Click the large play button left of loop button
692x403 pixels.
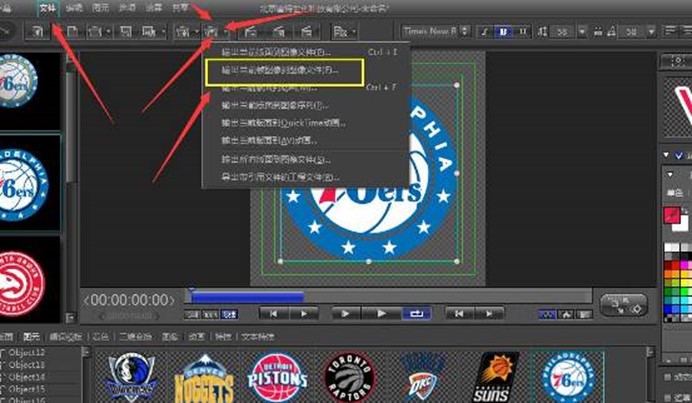[x=380, y=313]
